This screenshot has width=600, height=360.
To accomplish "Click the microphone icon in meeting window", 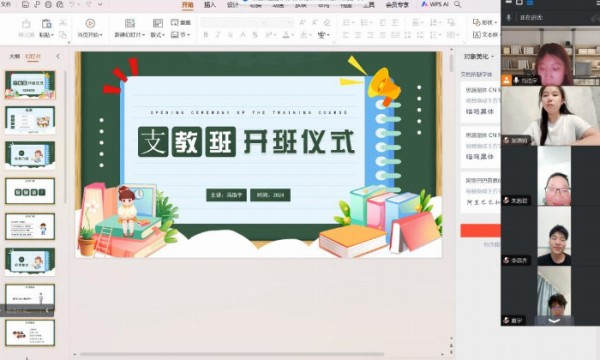I will point(509,18).
